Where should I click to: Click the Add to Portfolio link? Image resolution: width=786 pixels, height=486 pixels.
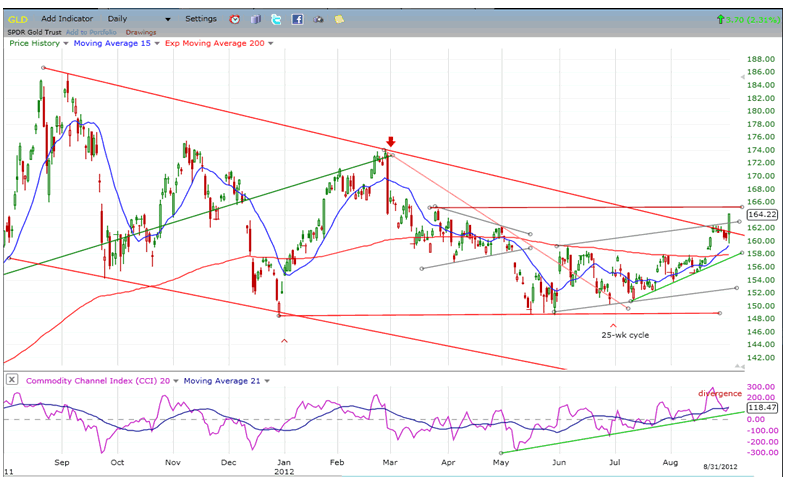(91, 31)
